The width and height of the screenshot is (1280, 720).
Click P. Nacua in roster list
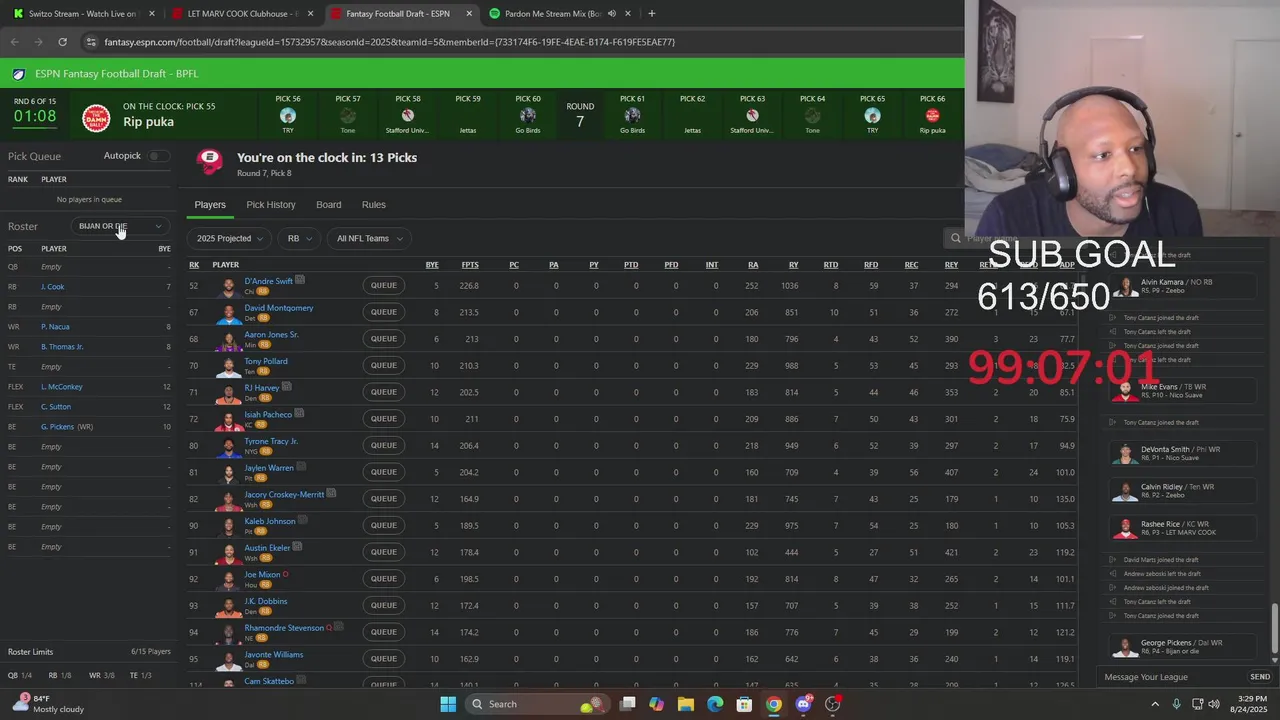[55, 327]
